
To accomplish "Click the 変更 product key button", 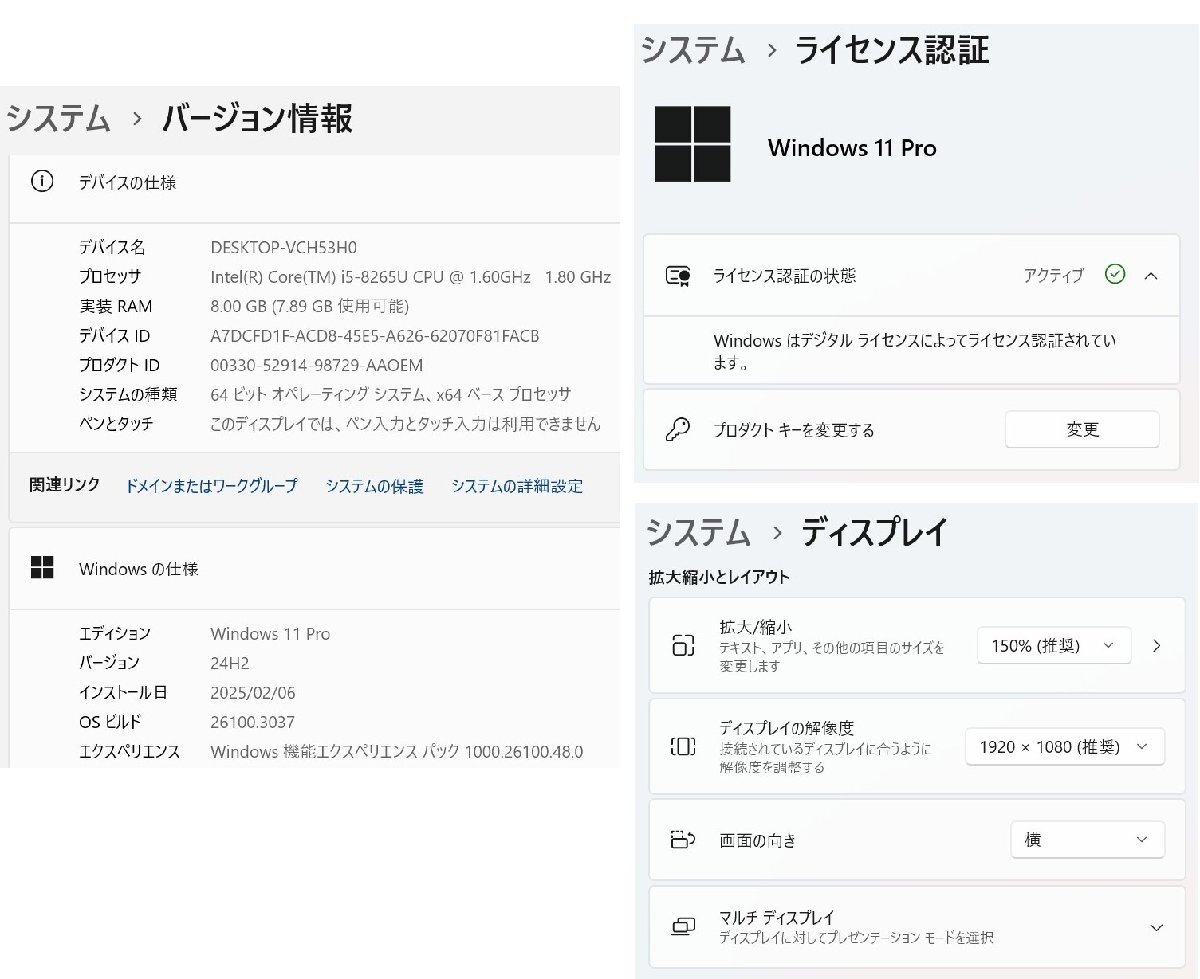I will click(1082, 429).
